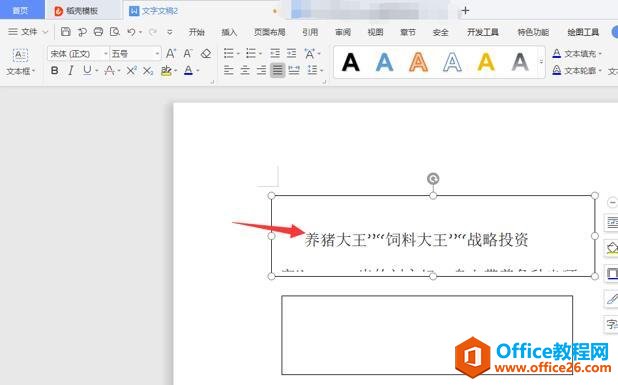Toggle justified alignment
618x385 pixels.
(x=277, y=71)
